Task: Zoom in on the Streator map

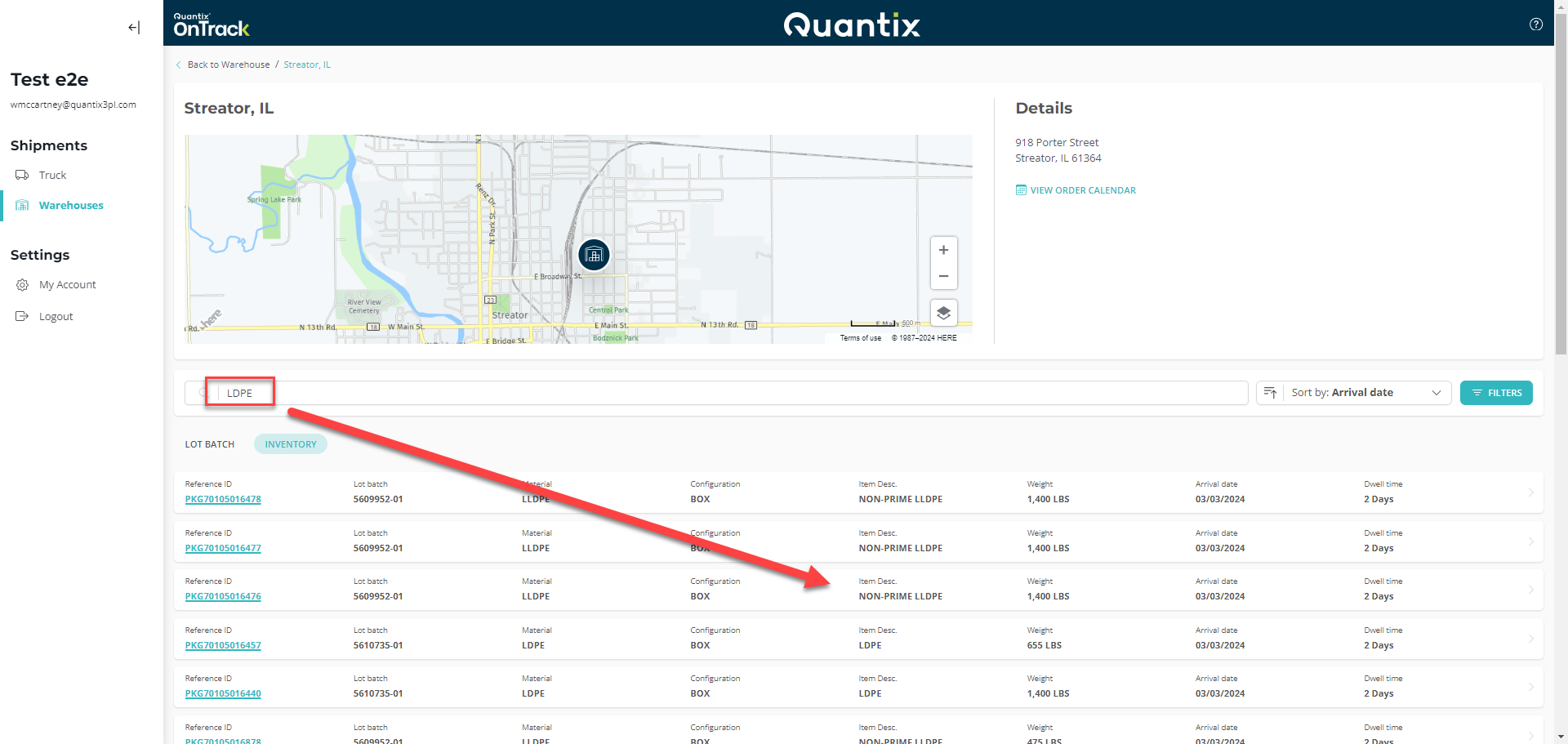Action: click(943, 250)
